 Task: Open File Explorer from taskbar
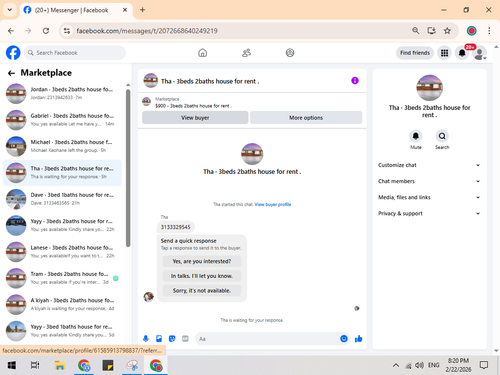(60, 365)
